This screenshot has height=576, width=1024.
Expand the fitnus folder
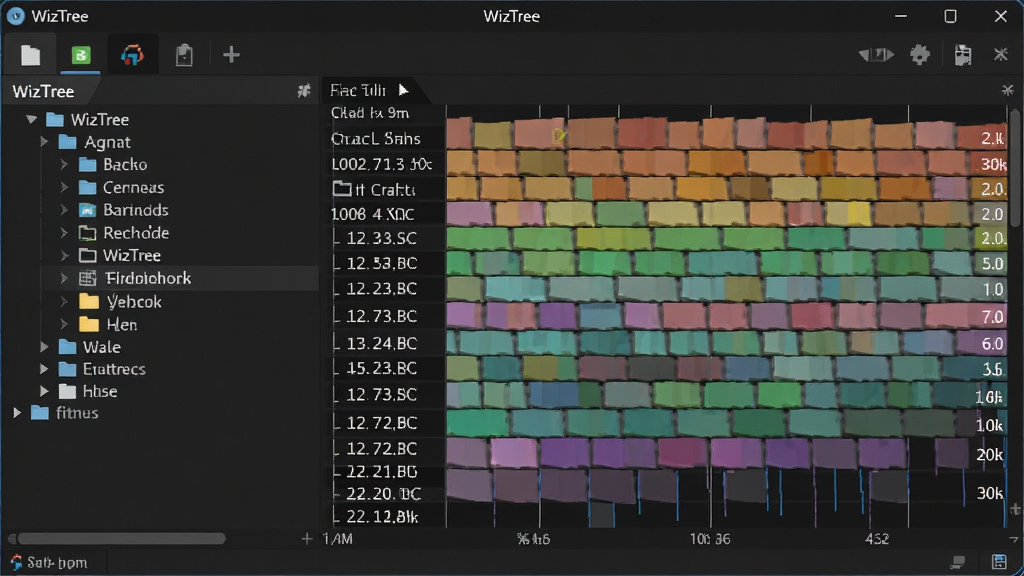click(17, 413)
